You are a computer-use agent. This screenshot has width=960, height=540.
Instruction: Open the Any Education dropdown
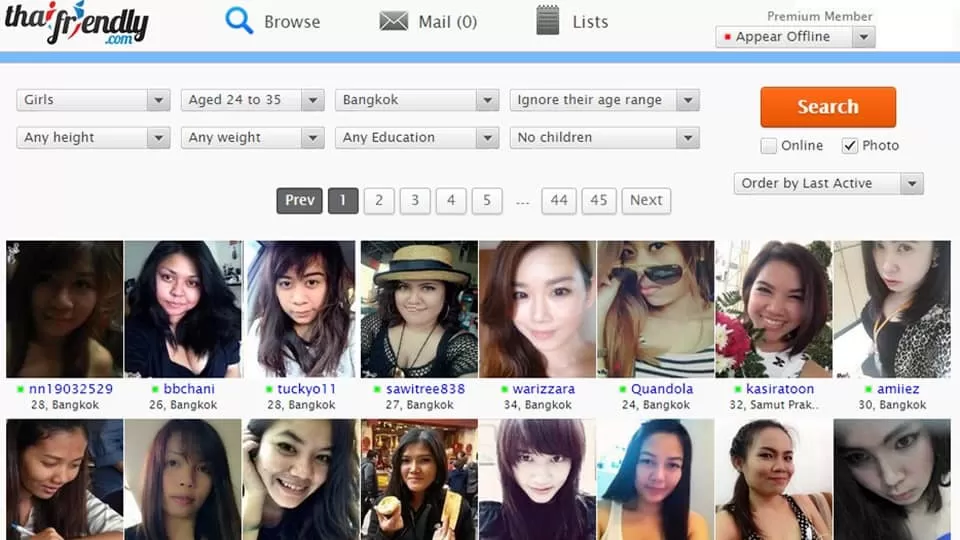(416, 138)
